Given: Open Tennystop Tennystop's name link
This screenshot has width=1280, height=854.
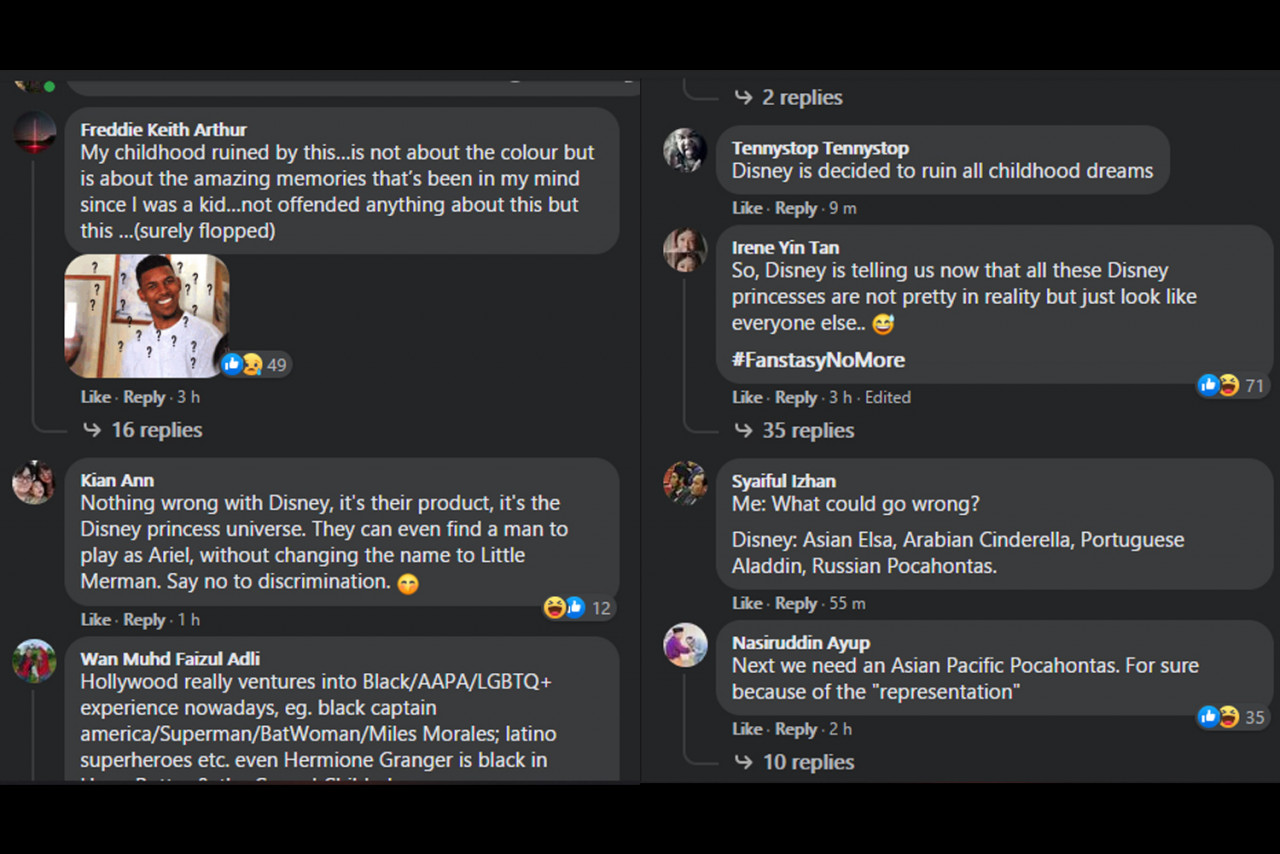Looking at the screenshot, I should point(820,148).
